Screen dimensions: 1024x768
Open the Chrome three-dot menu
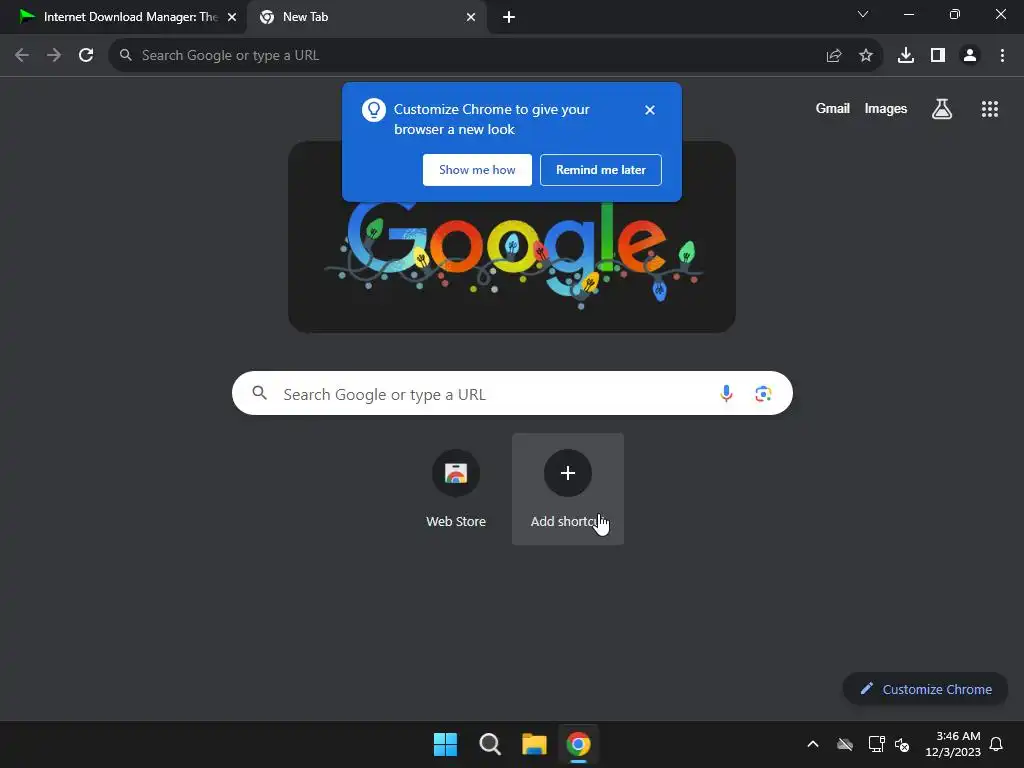pyautogui.click(x=1002, y=56)
